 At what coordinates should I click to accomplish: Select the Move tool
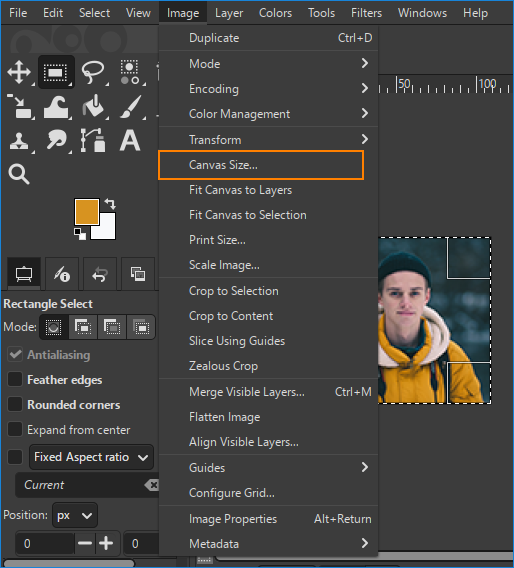(x=19, y=72)
